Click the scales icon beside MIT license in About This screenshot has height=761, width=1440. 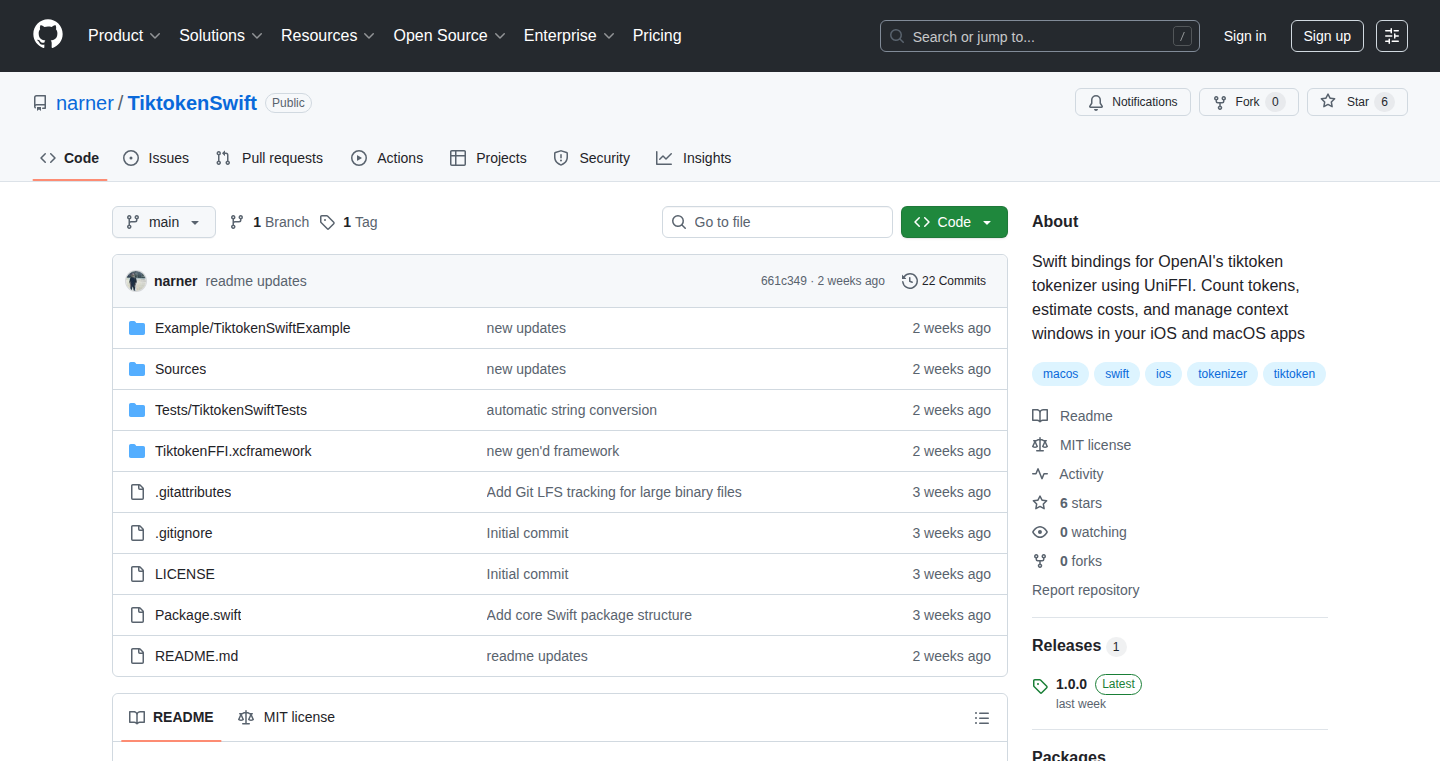(1040, 445)
